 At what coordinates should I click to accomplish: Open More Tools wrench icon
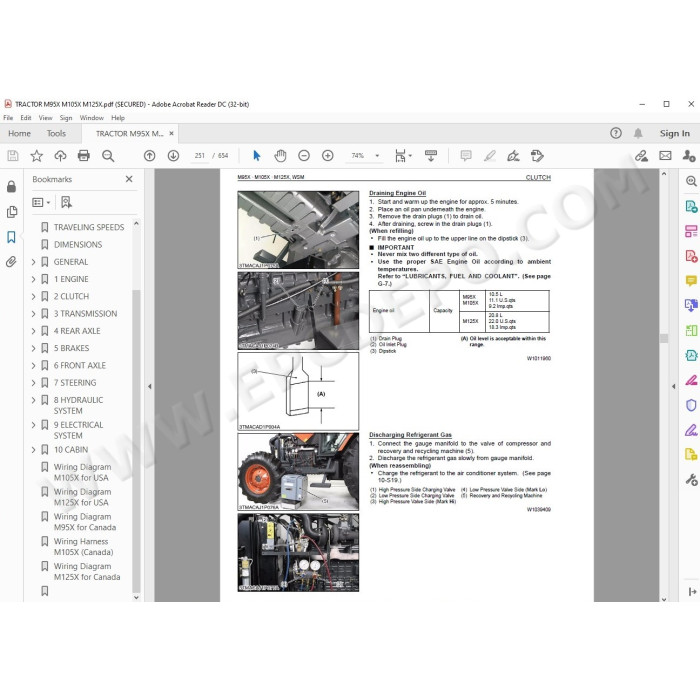[x=691, y=480]
